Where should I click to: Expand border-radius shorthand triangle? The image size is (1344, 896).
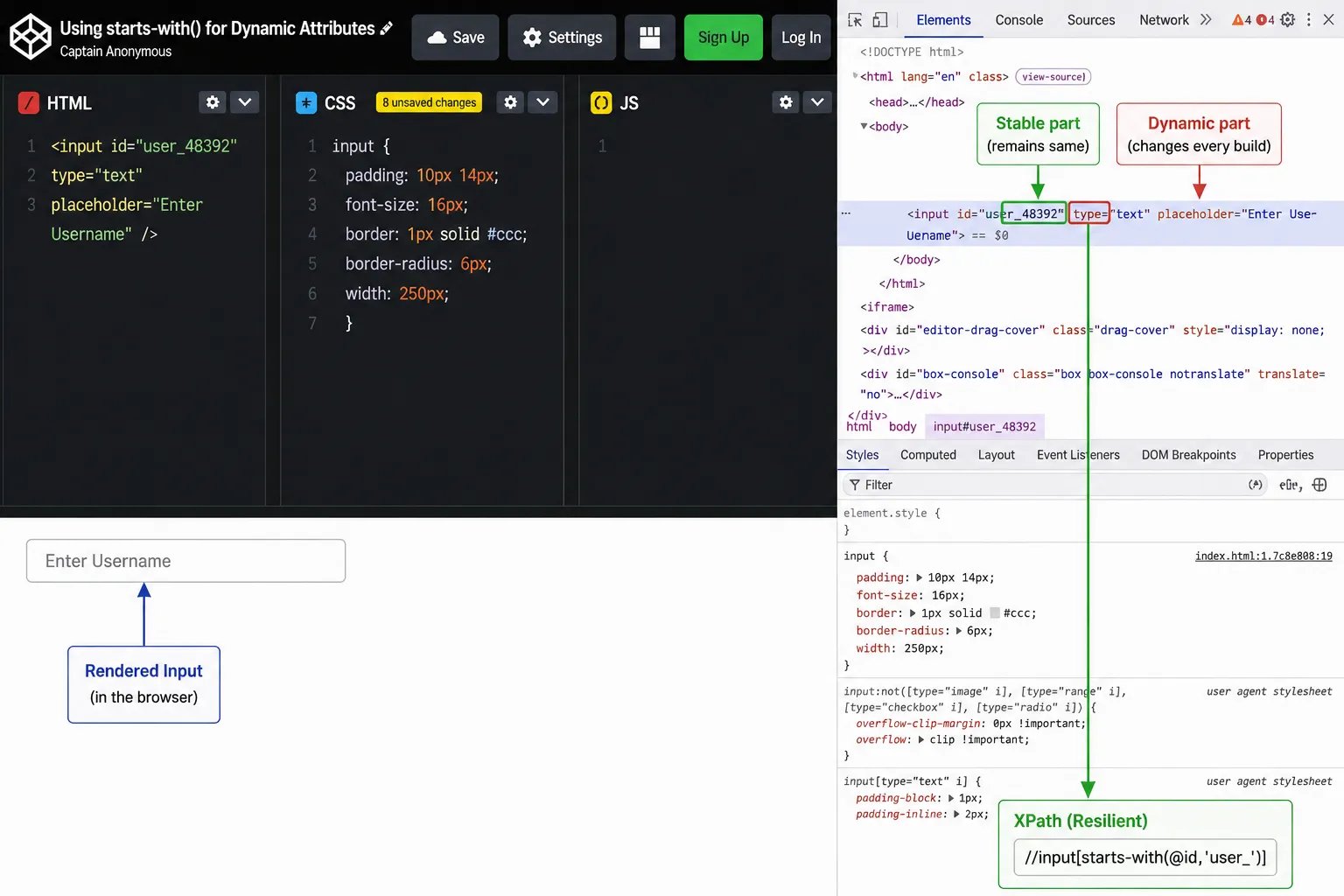[x=958, y=631]
